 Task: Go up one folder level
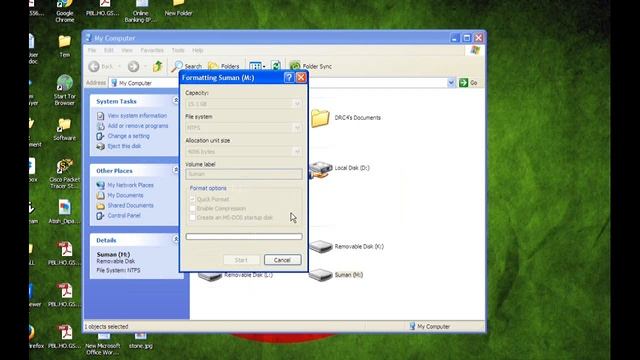[x=158, y=66]
